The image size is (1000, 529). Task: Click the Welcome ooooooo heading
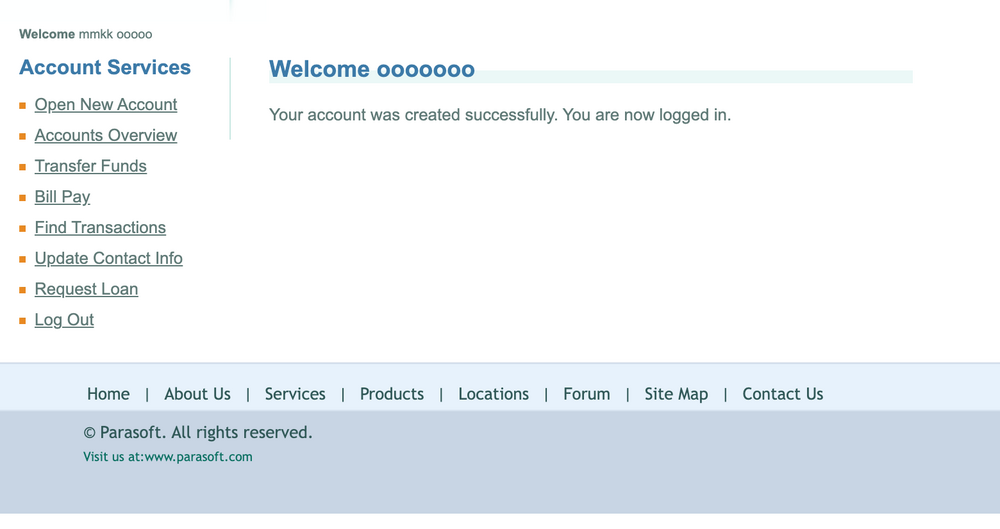tap(372, 69)
